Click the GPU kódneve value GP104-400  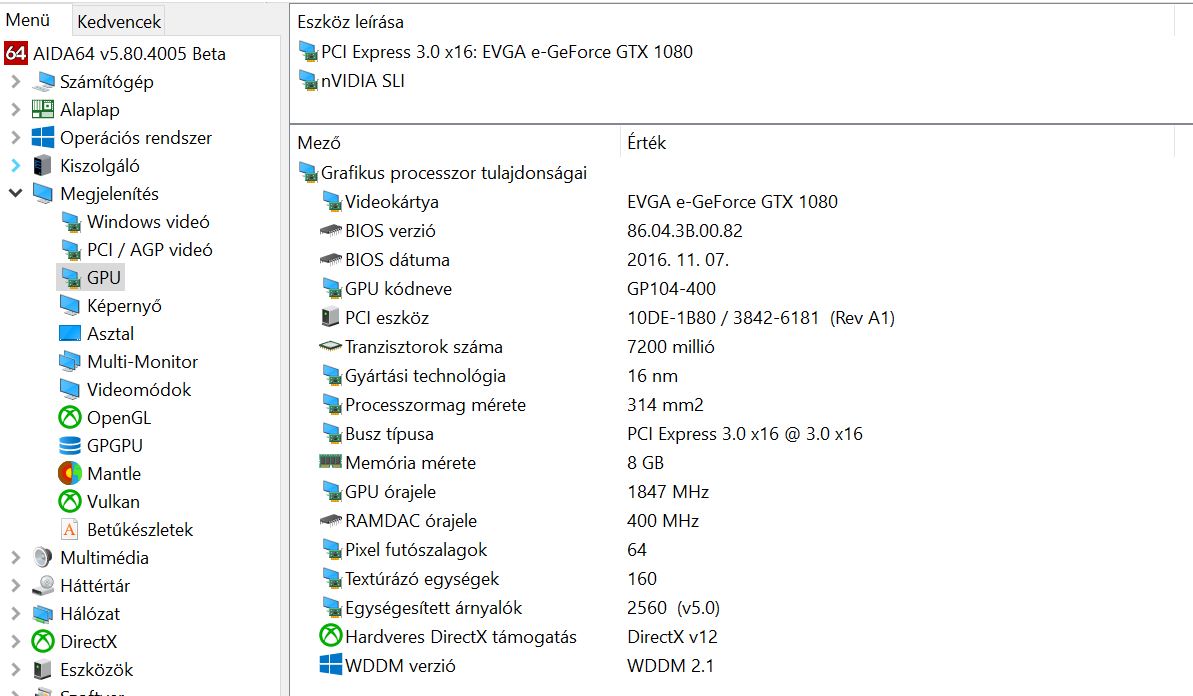[671, 289]
